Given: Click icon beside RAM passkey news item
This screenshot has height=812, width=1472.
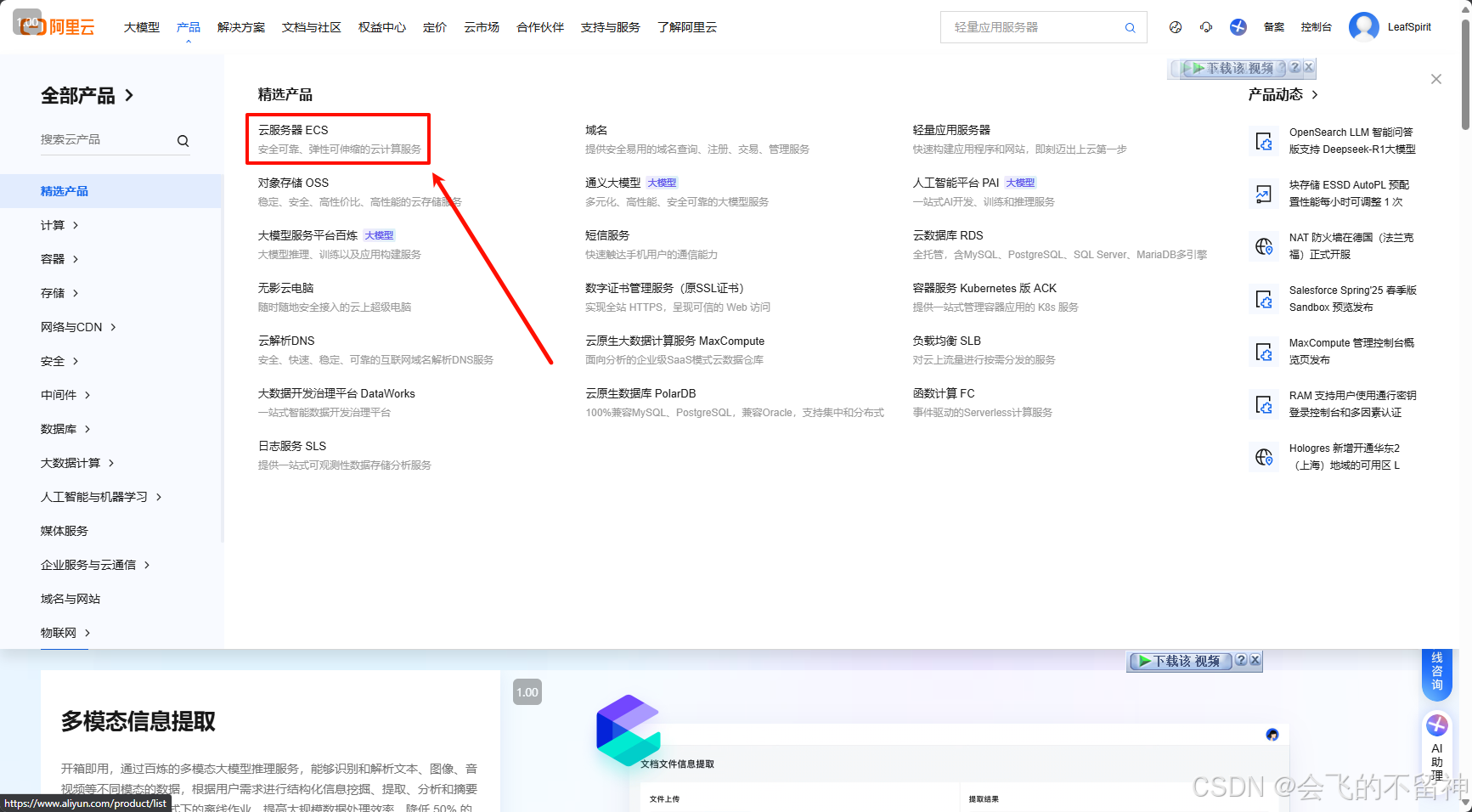Looking at the screenshot, I should click(1264, 404).
